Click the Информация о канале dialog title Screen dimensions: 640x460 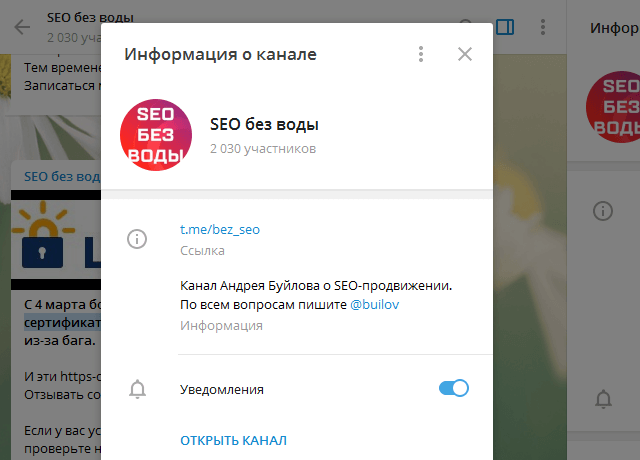[x=220, y=54]
